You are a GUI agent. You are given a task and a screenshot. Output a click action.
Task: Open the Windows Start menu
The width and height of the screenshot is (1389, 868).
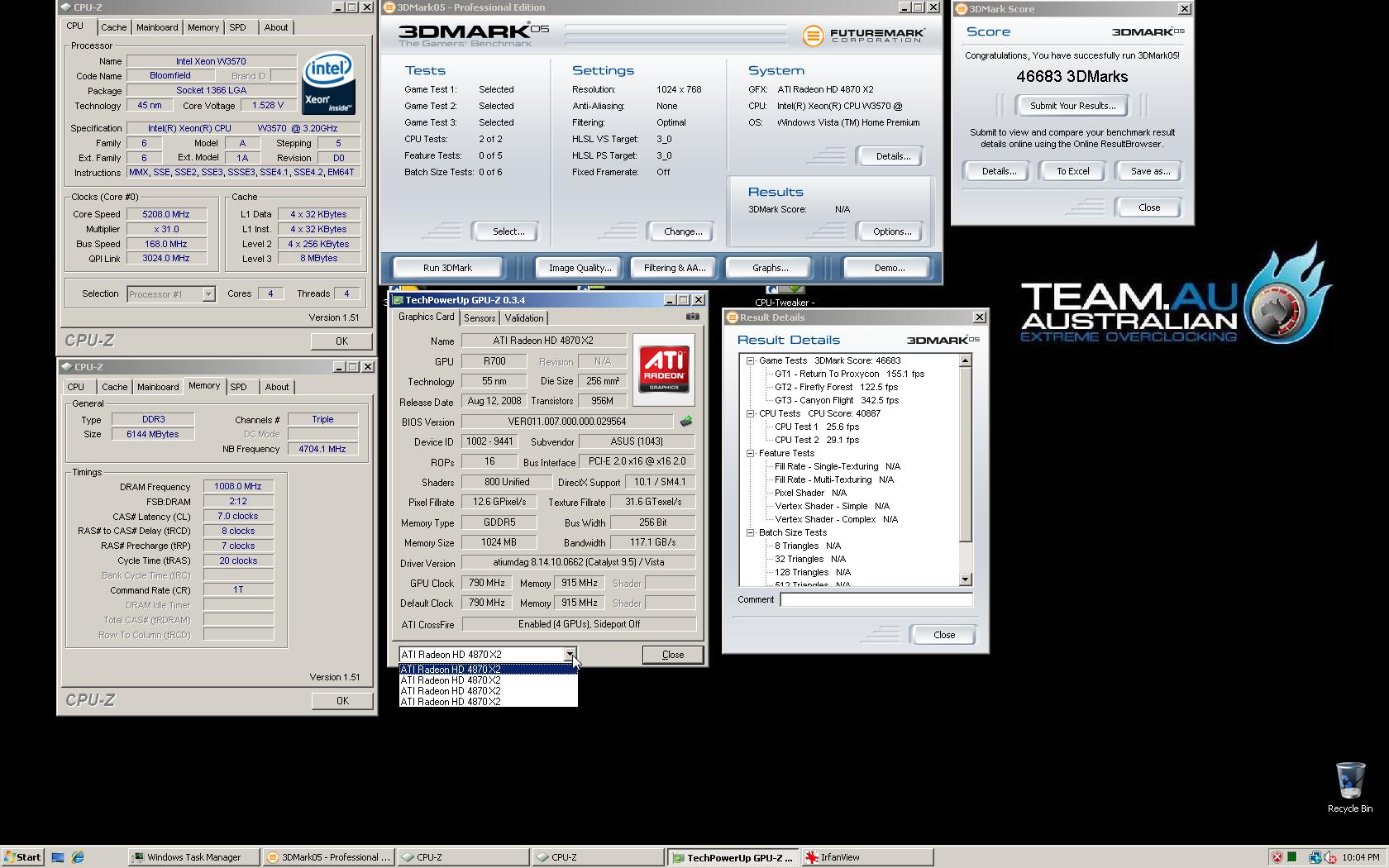(21, 857)
